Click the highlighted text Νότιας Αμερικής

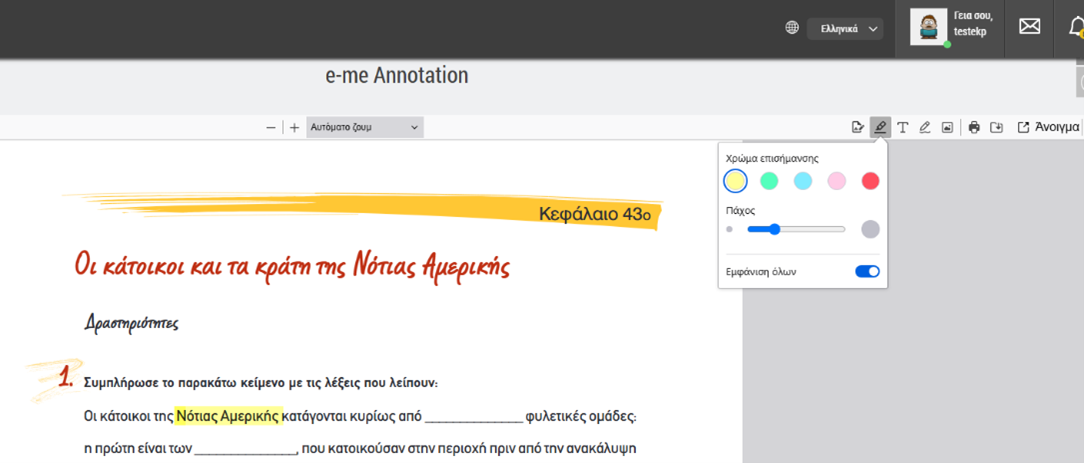(x=229, y=416)
